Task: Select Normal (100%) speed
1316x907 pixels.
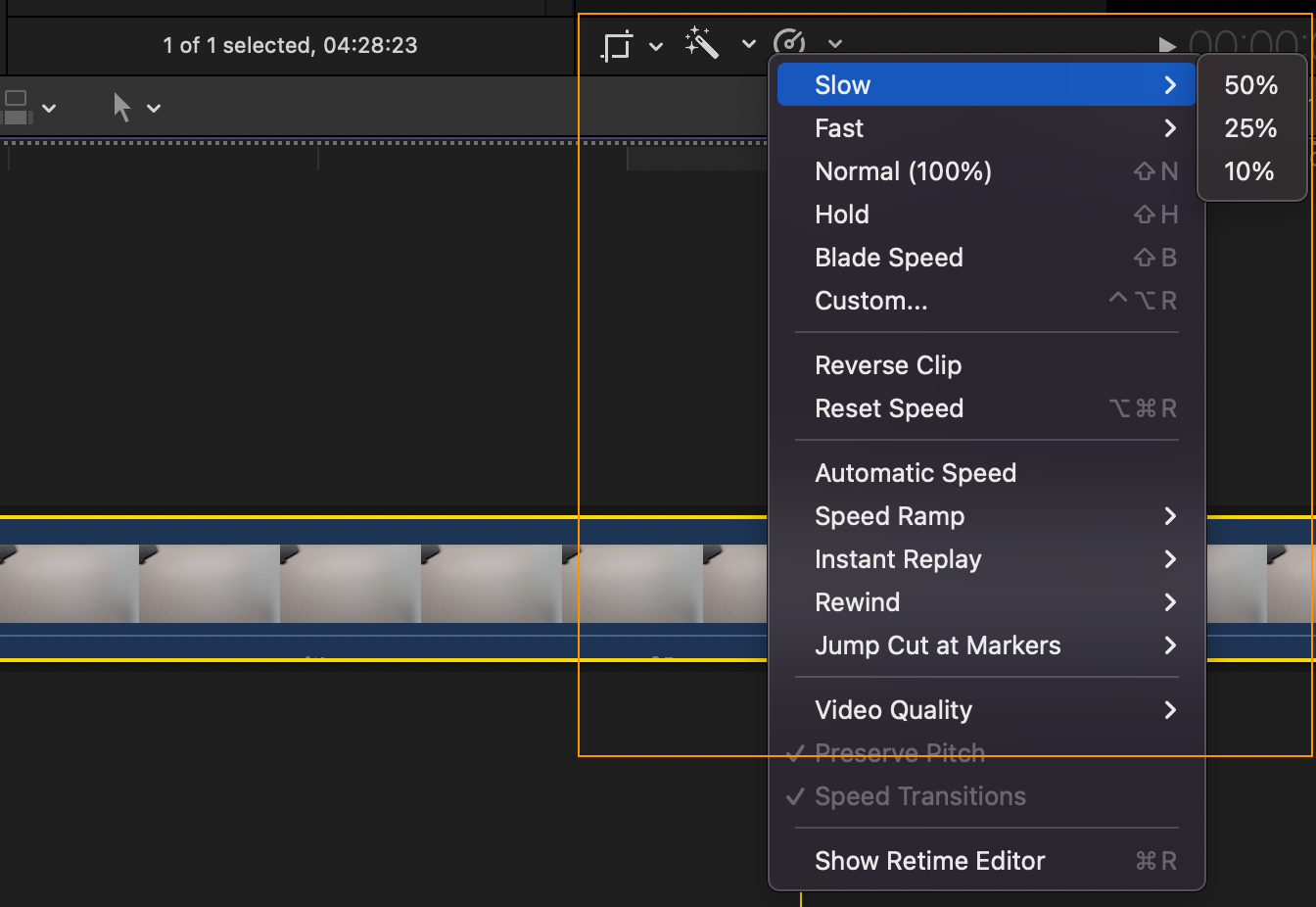Action: (x=987, y=171)
